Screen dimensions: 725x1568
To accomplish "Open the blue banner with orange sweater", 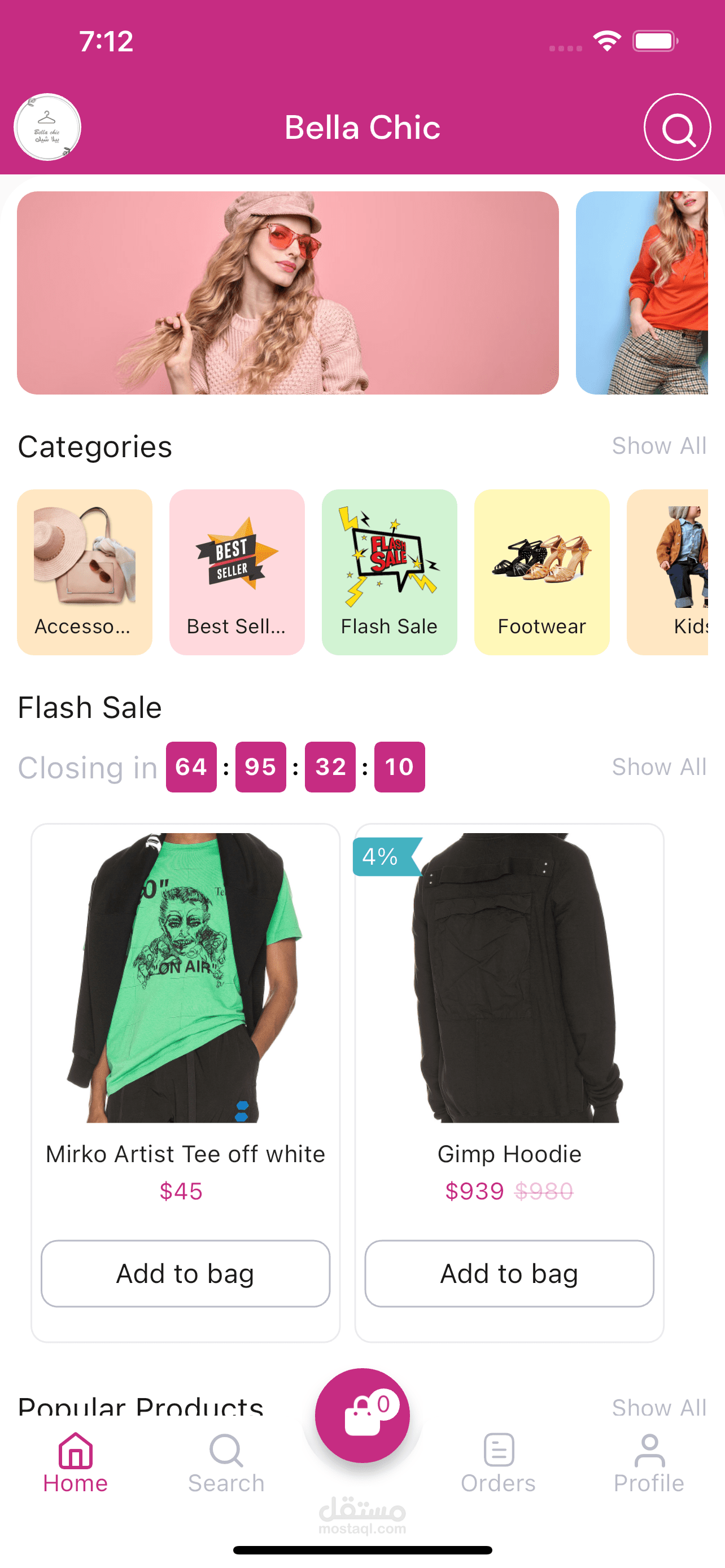I will click(642, 293).
